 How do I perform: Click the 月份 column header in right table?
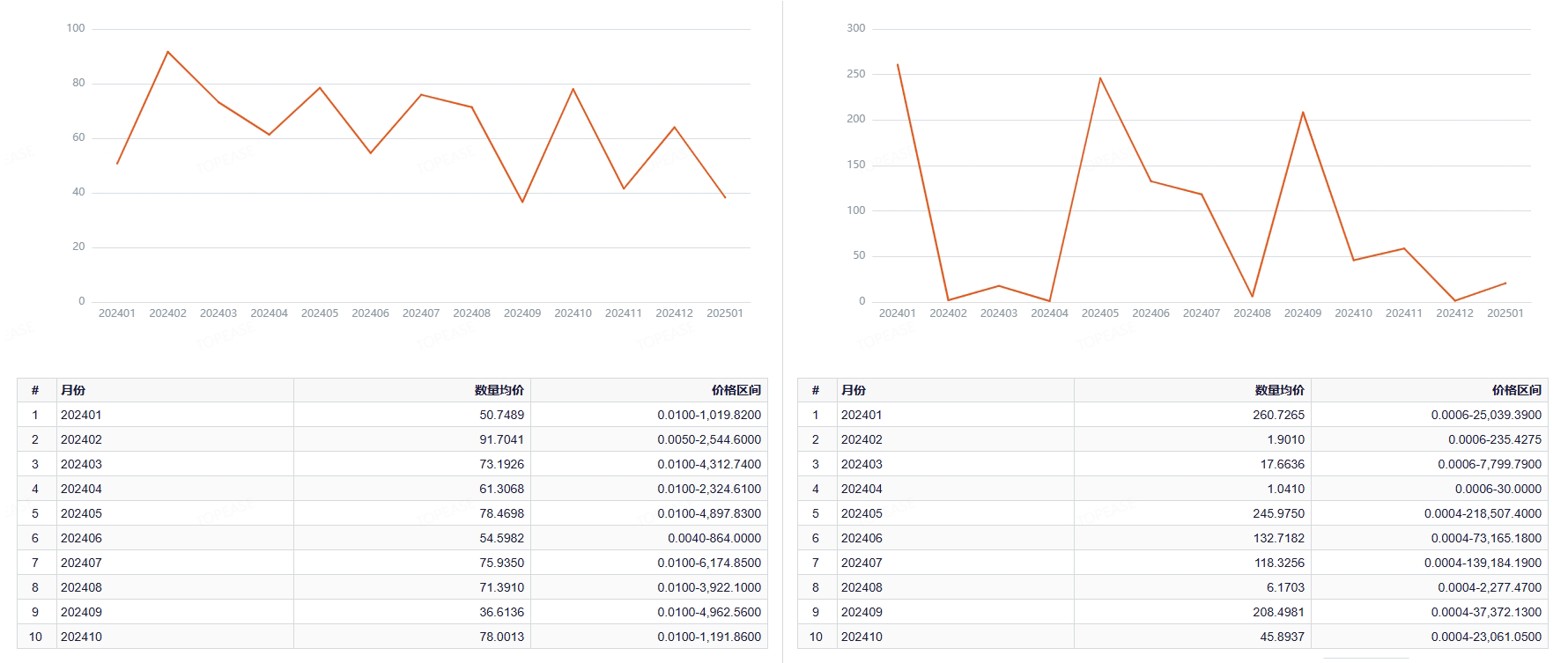click(x=854, y=390)
